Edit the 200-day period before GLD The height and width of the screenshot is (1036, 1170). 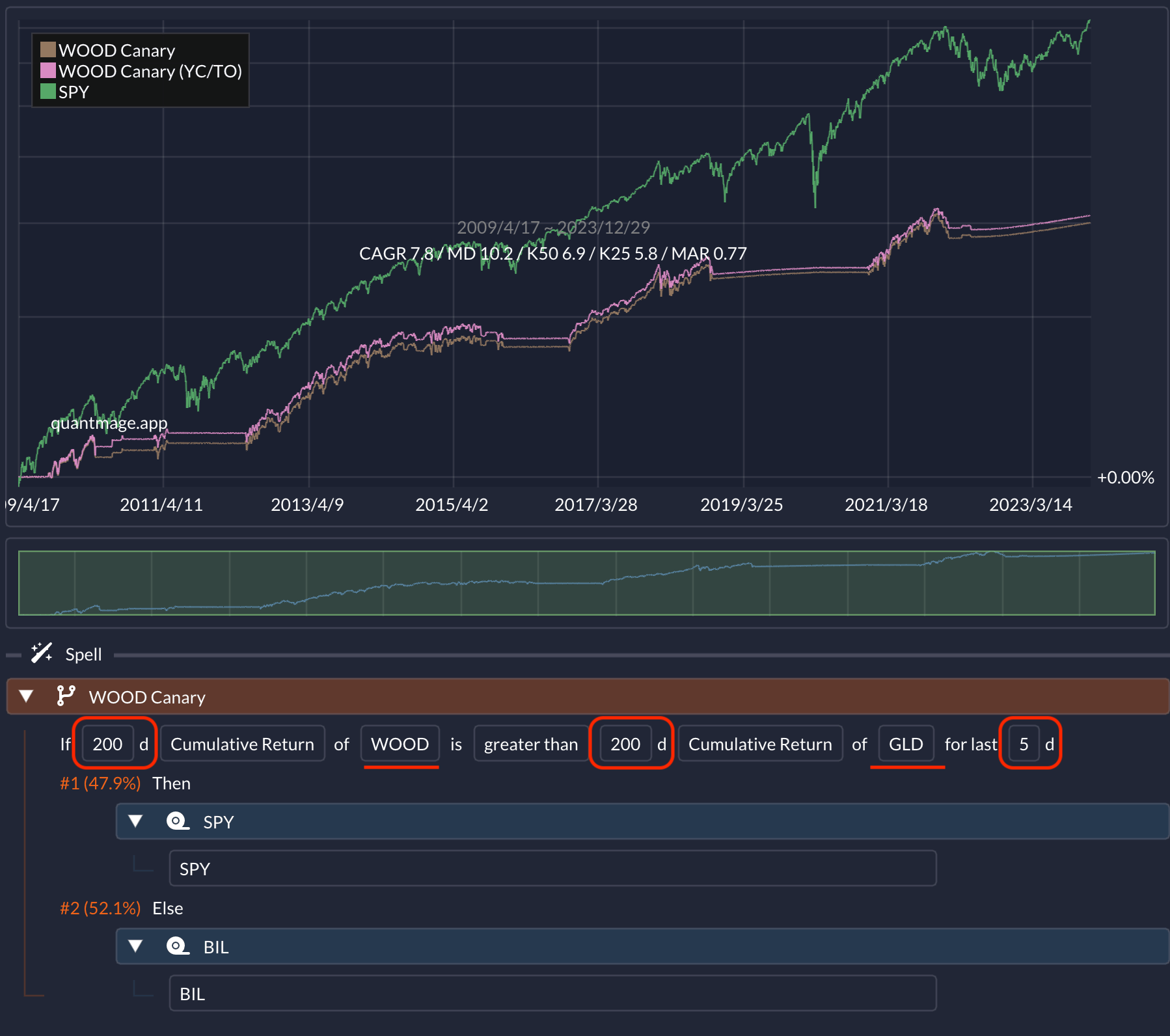click(625, 743)
